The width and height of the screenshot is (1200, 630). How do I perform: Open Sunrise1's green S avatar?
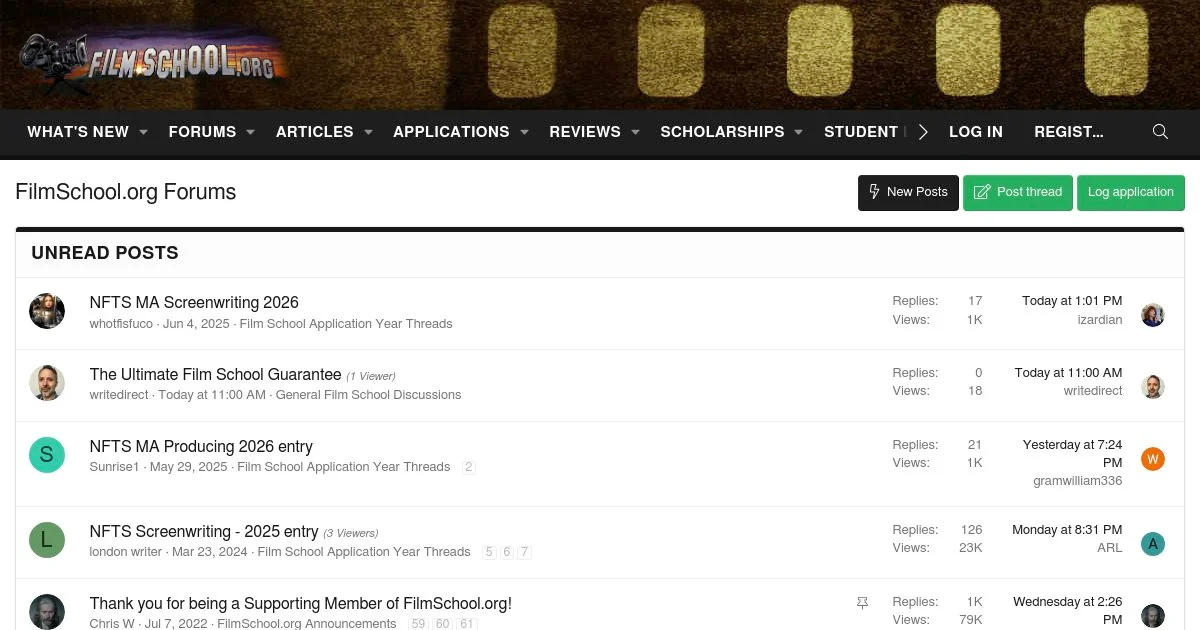47,455
